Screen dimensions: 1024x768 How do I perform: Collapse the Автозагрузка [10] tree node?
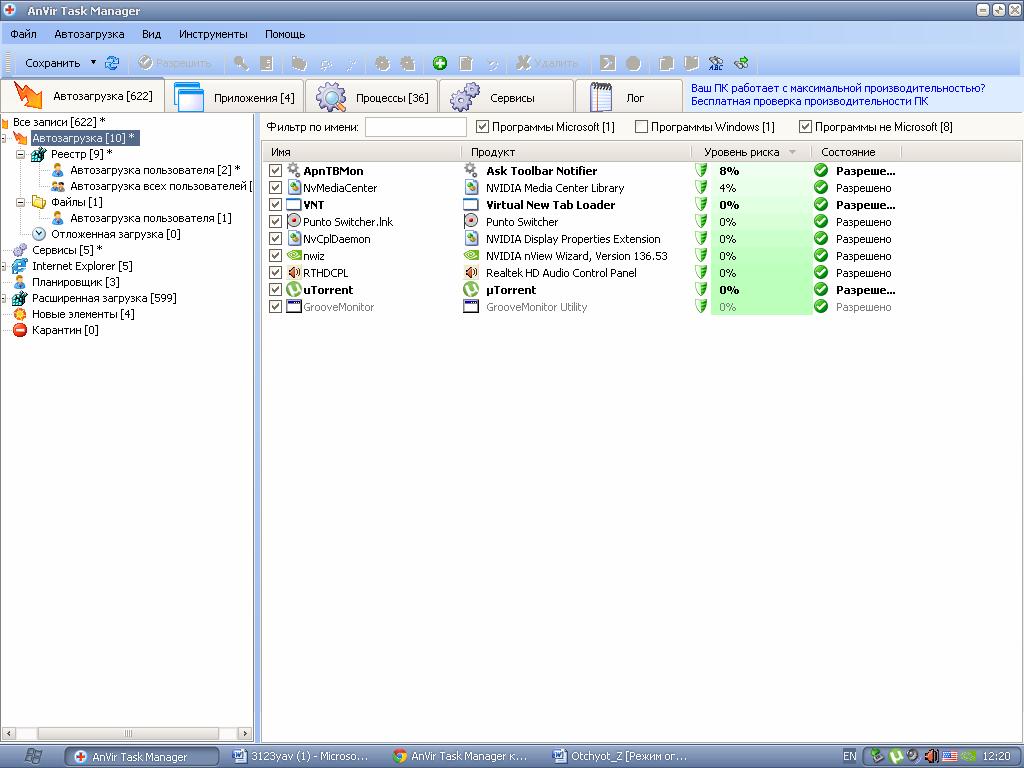click(3, 138)
